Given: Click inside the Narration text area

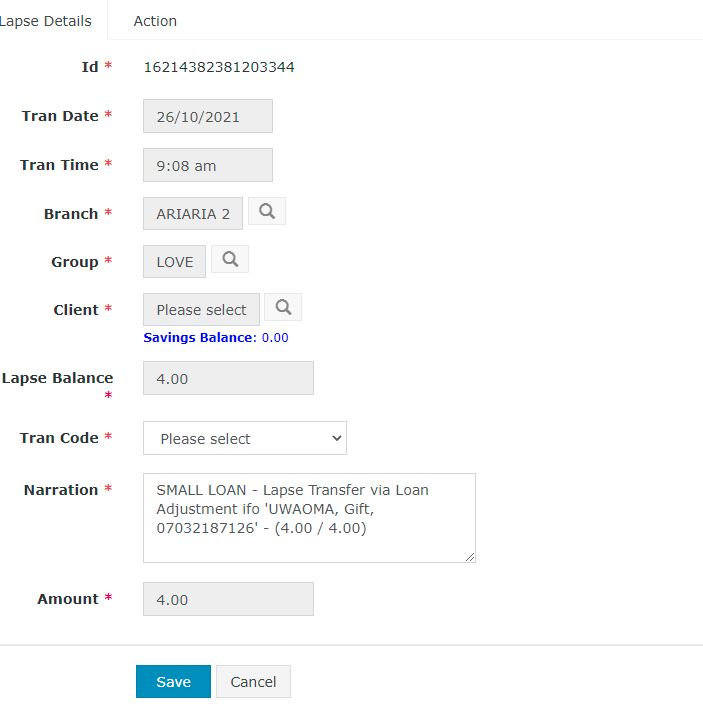Looking at the screenshot, I should pyautogui.click(x=309, y=518).
